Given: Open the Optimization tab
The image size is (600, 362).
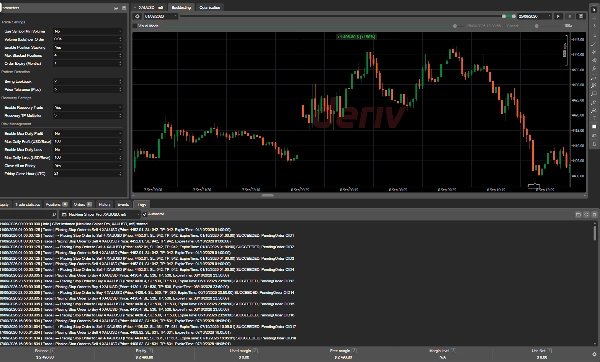Looking at the screenshot, I should 210,7.
